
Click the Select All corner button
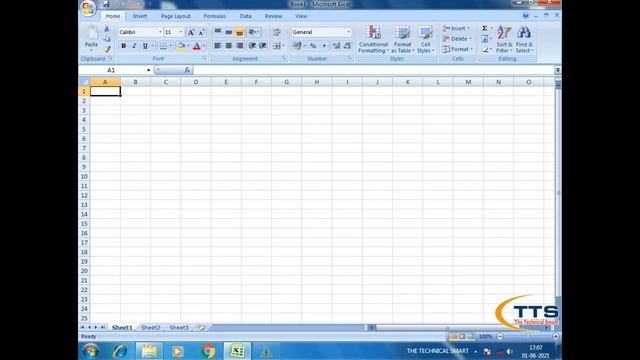pos(84,82)
